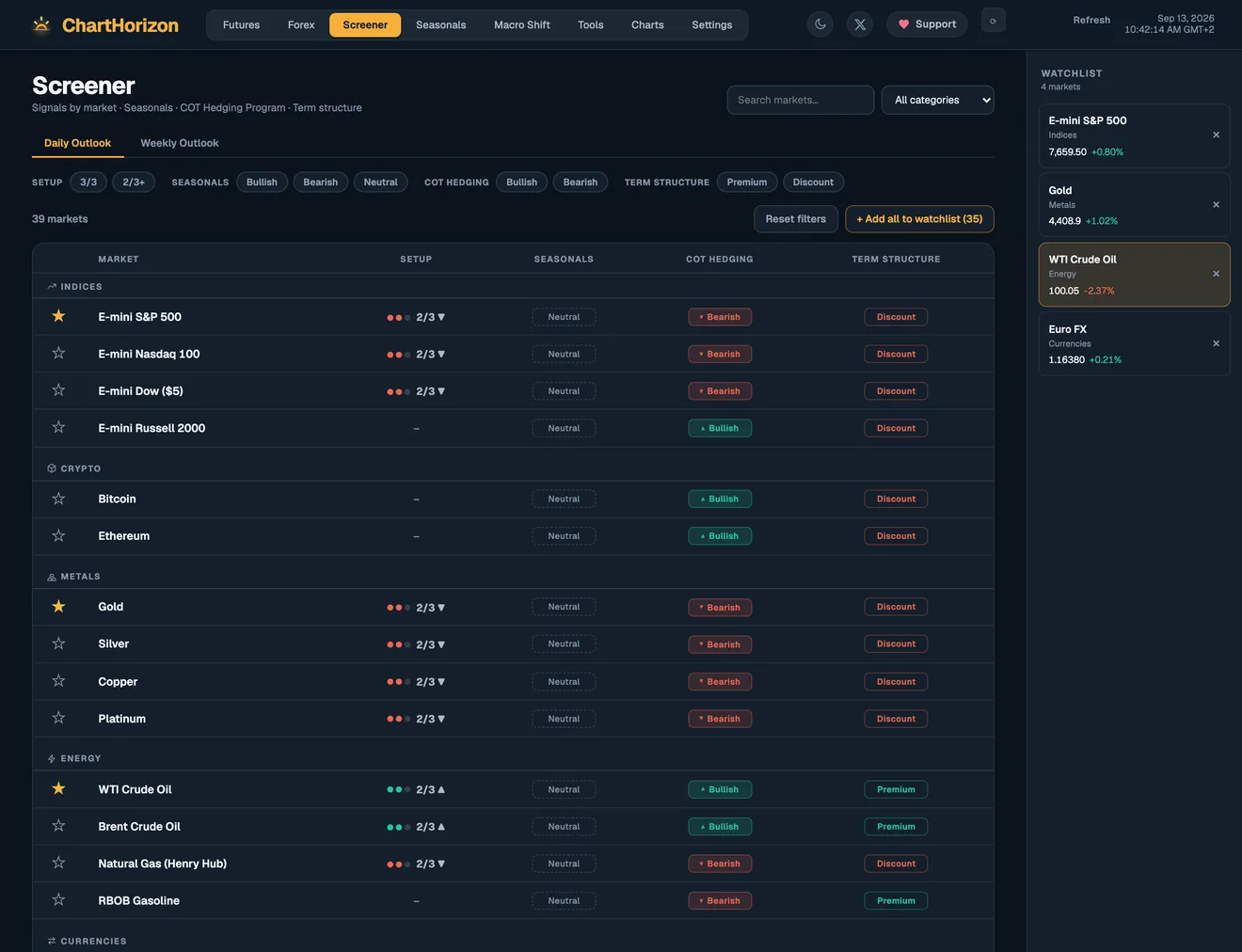
Task: Unstar WTI Crude Oil favorite
Action: point(58,789)
